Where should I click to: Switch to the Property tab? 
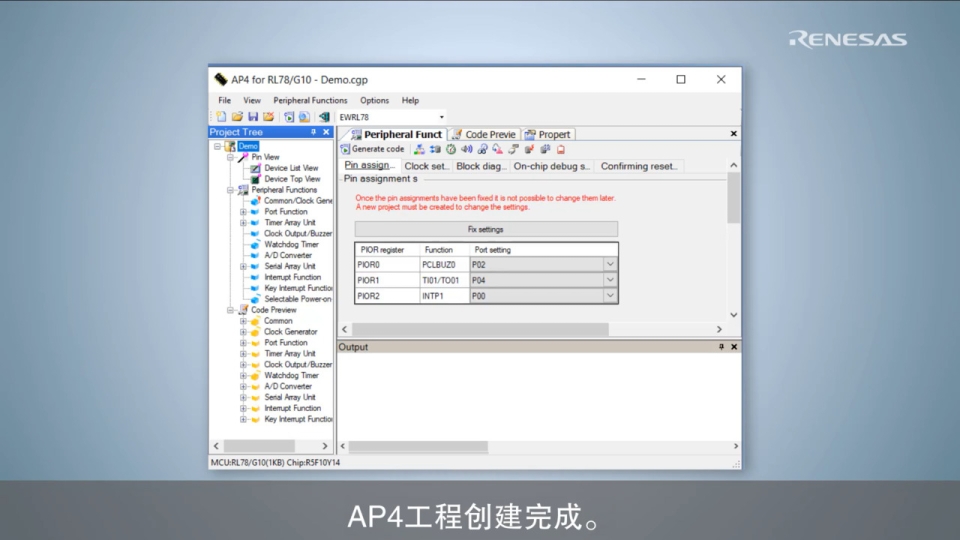pyautogui.click(x=548, y=135)
